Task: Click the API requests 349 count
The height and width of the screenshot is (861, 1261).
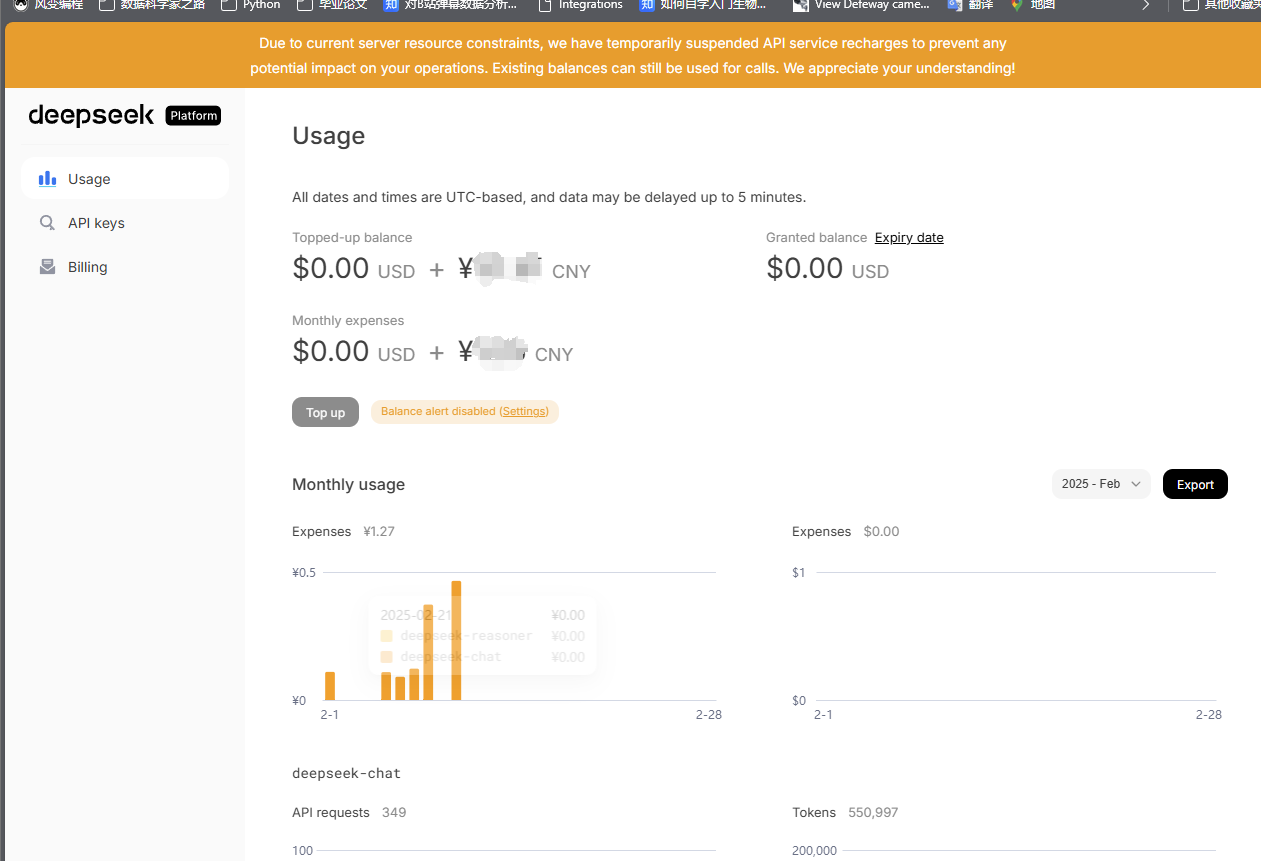Action: point(394,812)
